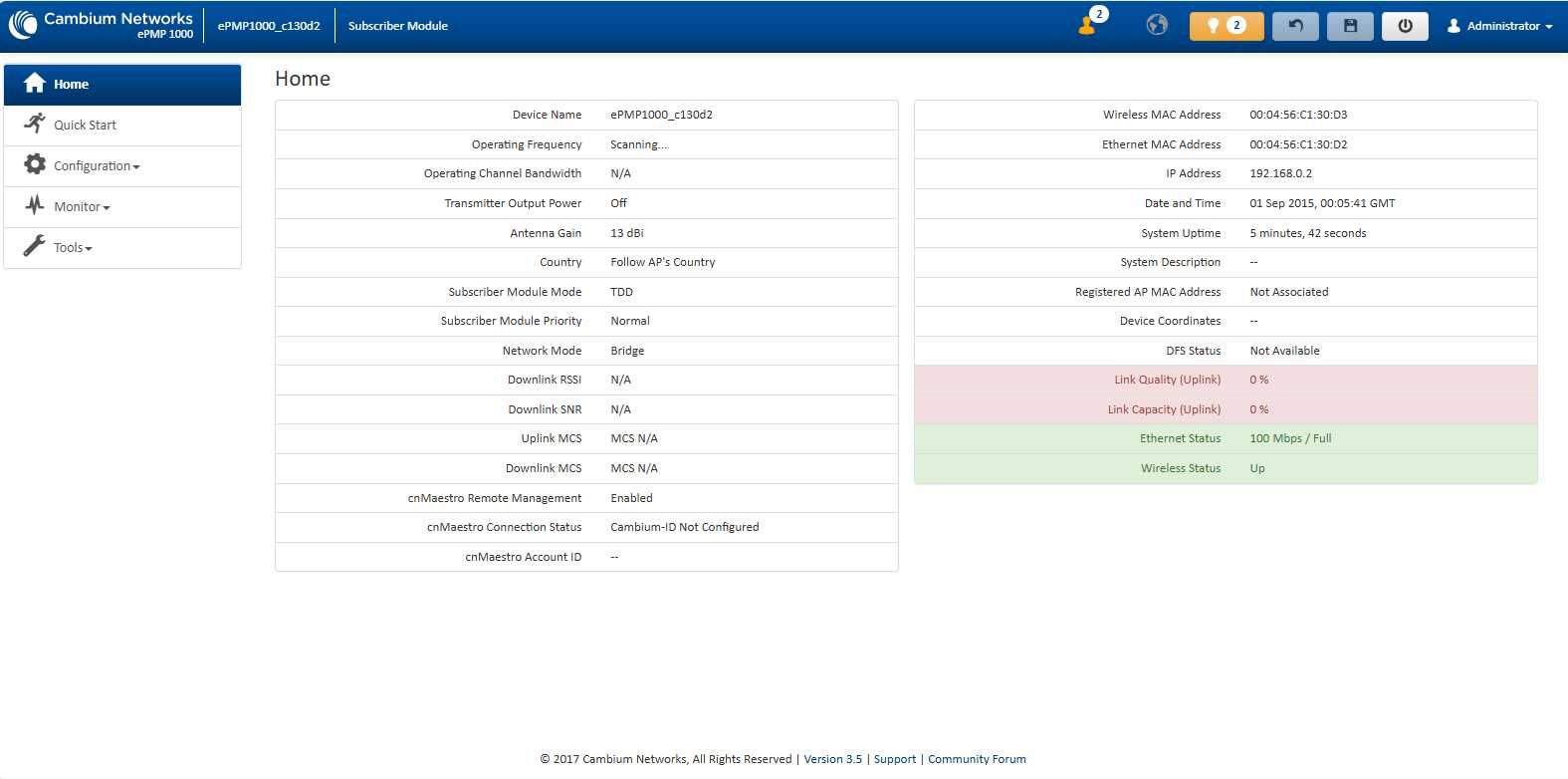Image resolution: width=1568 pixels, height=779 pixels.
Task: Click the Configuration gear icon
Action: 35,164
